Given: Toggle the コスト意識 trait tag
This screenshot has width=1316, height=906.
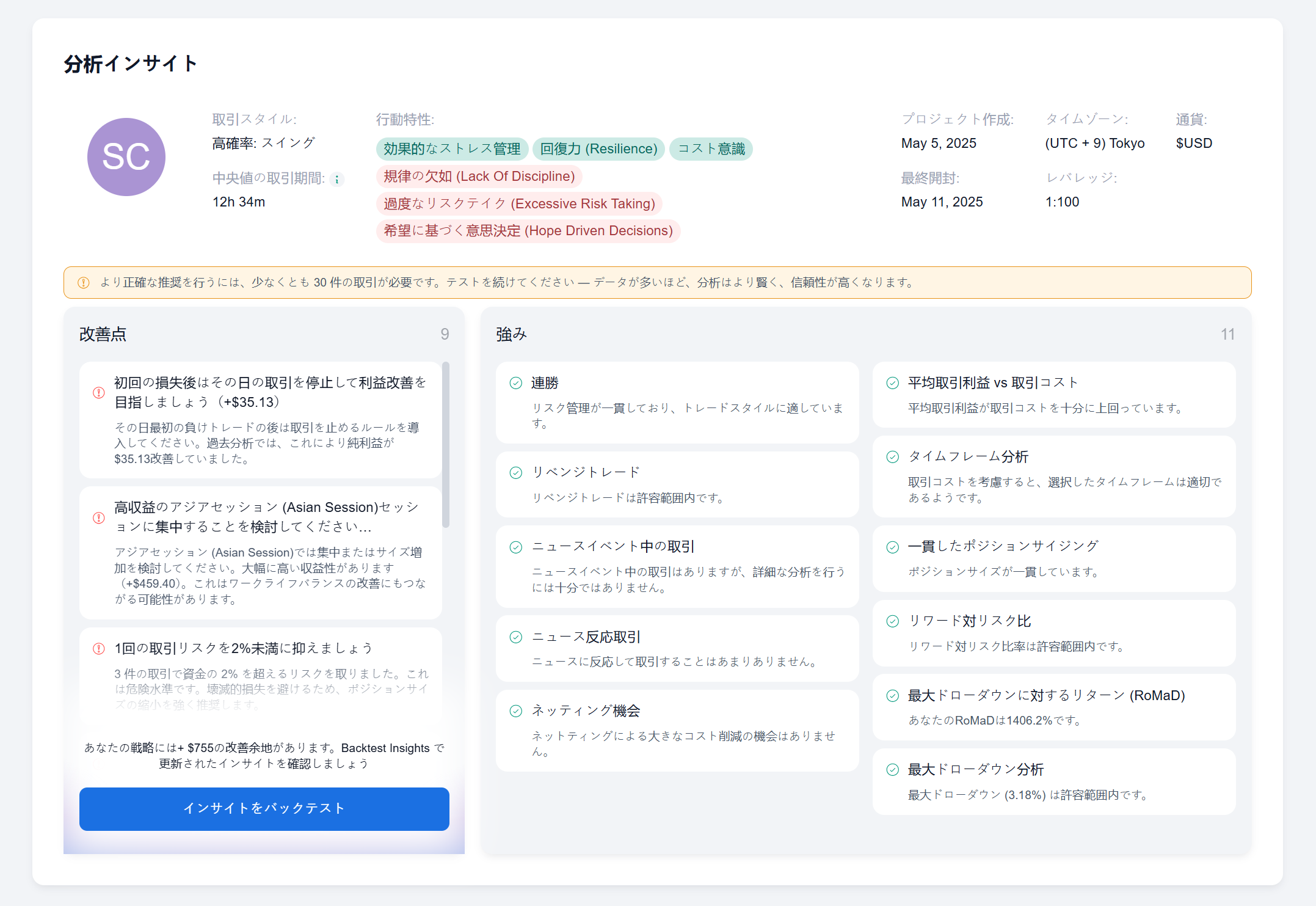Looking at the screenshot, I should pos(711,148).
